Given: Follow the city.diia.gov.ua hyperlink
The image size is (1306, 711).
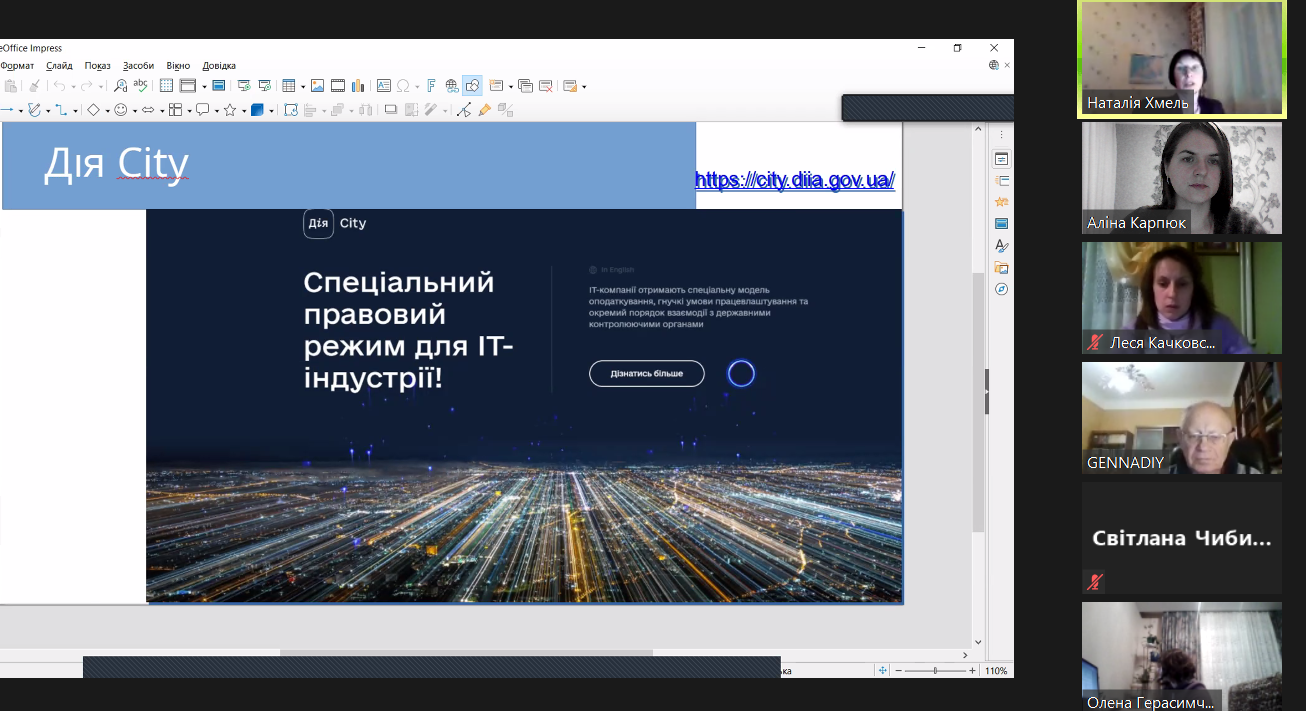Looking at the screenshot, I should (795, 180).
